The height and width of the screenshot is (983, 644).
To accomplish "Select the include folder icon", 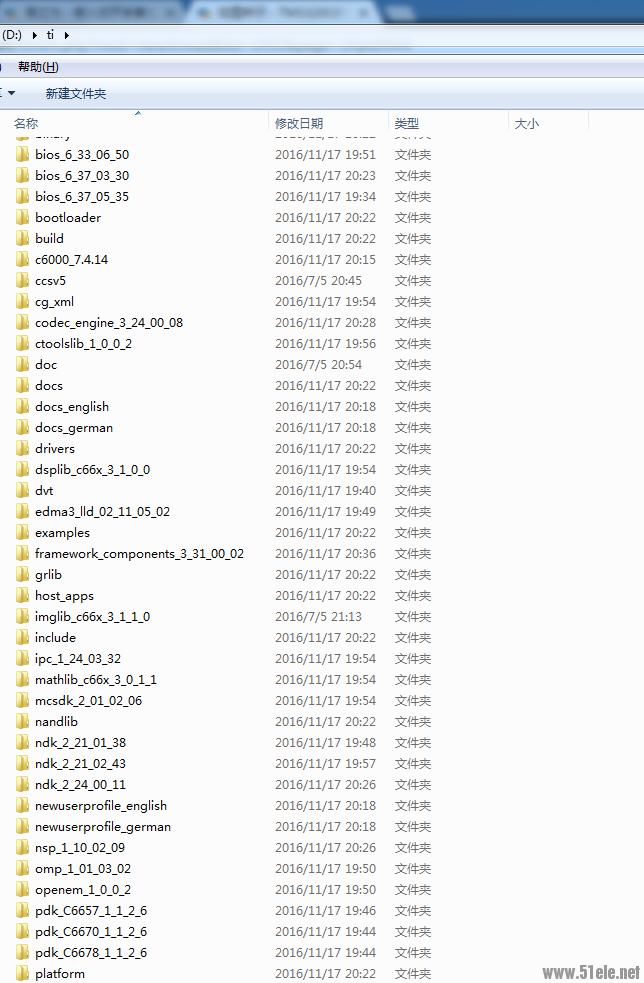I will click(x=23, y=638).
